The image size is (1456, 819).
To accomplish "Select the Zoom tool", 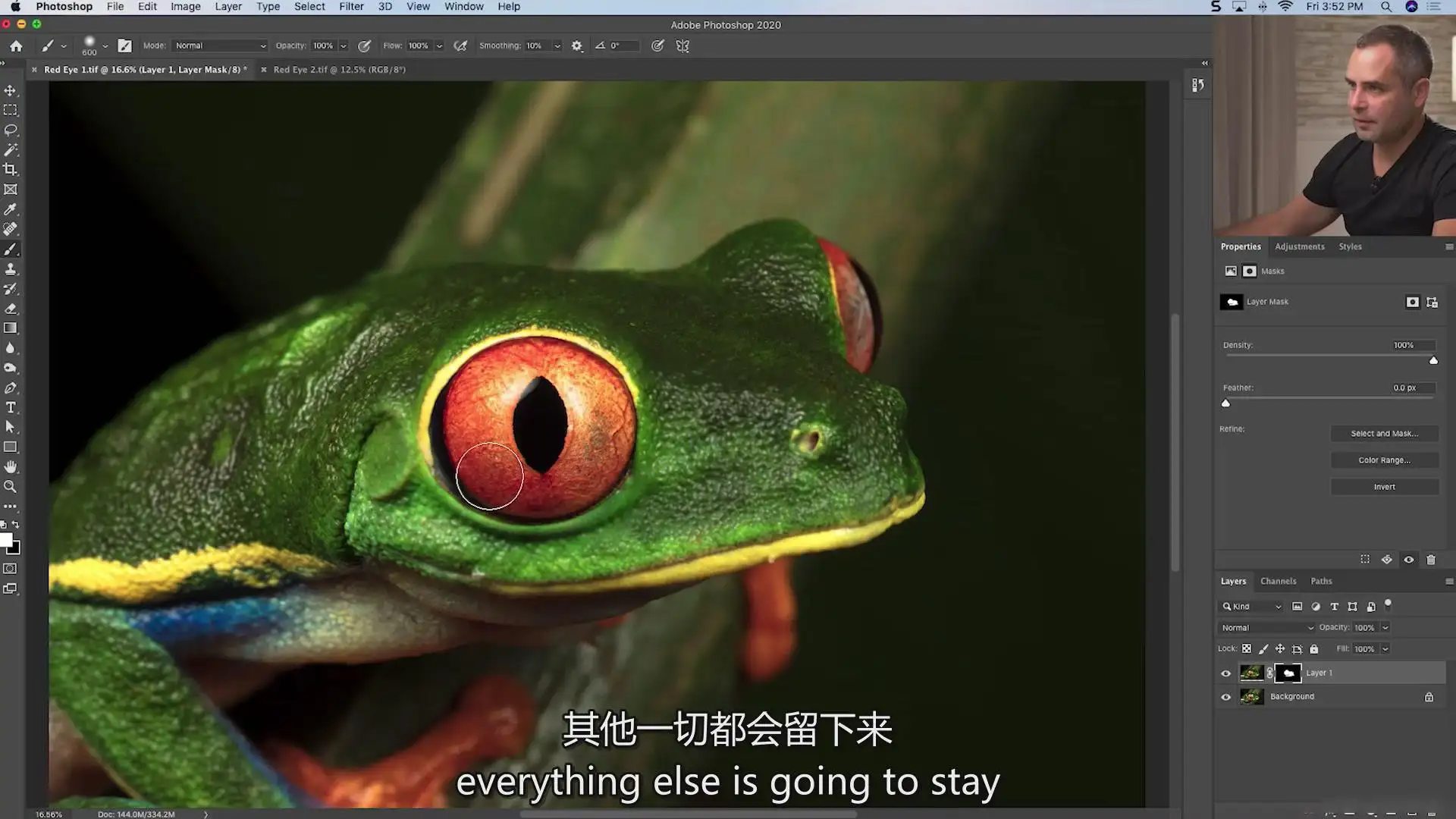I will point(11,486).
